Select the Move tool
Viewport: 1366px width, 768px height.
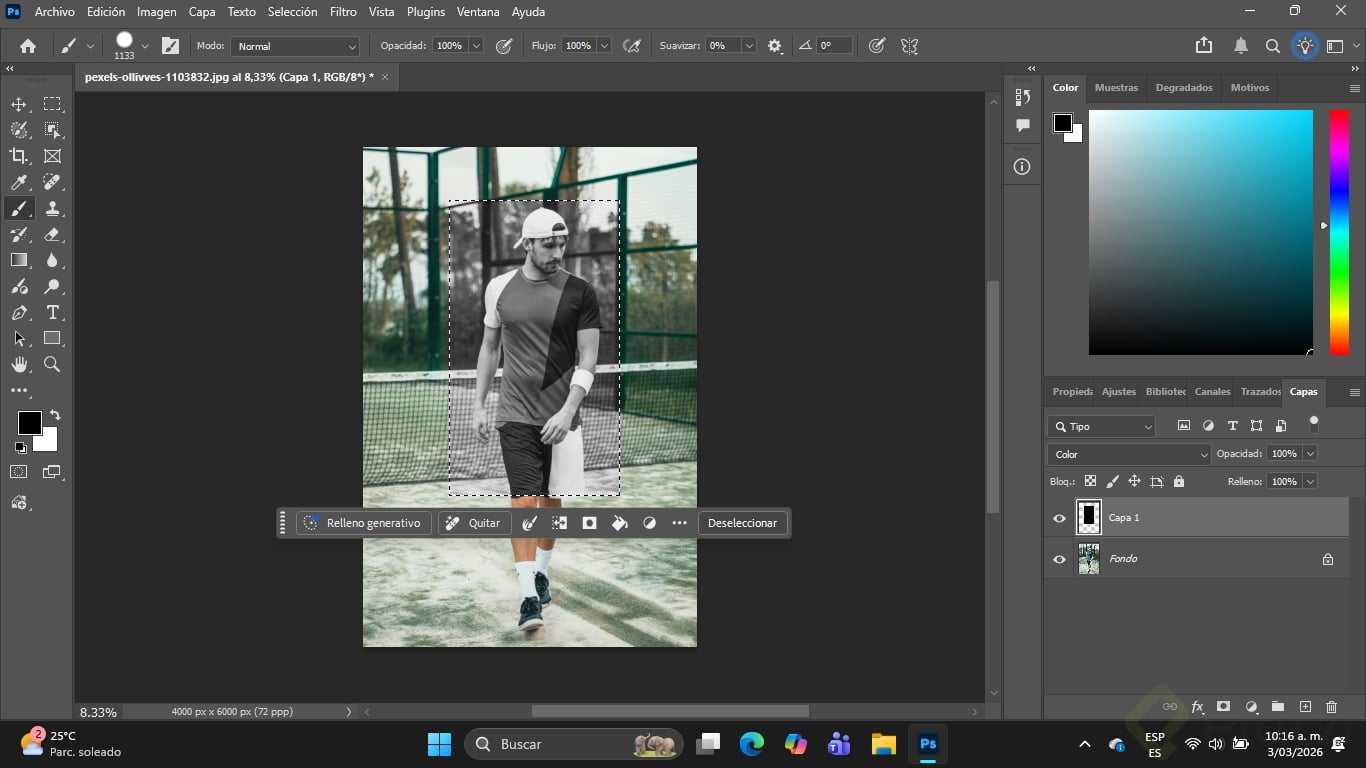point(19,104)
